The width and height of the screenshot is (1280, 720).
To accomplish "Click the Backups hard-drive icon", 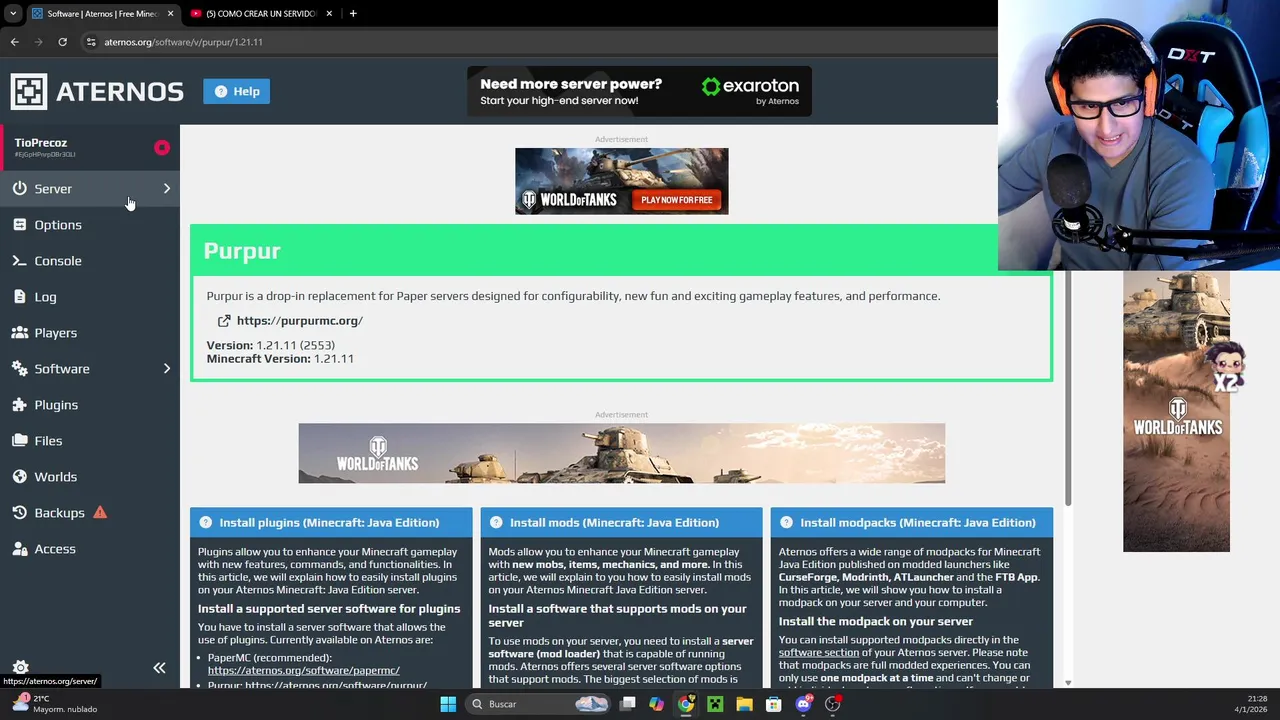I will (x=20, y=512).
